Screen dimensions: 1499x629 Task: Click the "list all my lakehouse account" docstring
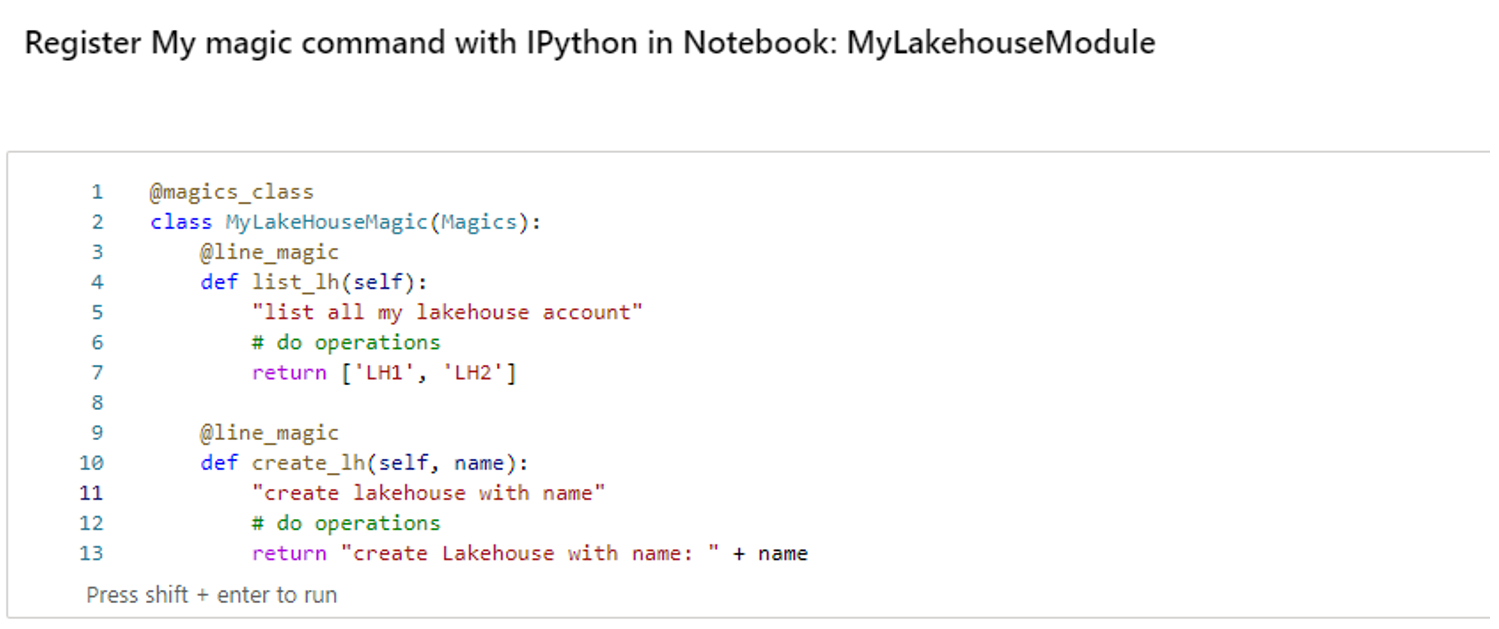447,312
